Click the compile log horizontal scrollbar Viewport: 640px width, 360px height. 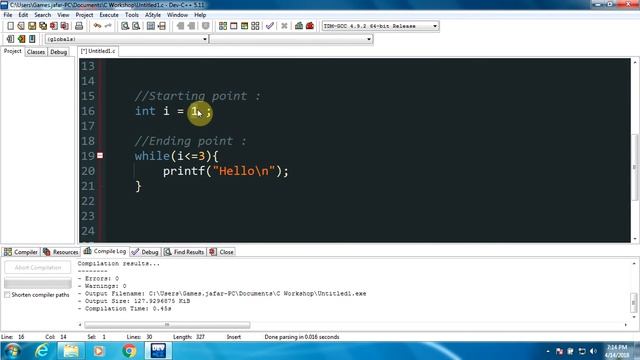167,325
